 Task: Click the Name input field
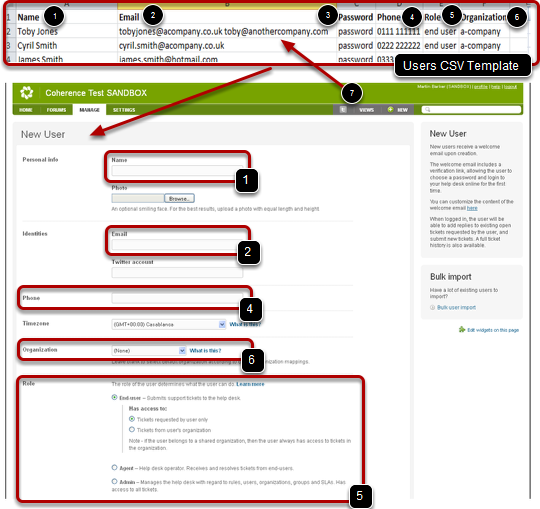pos(177,171)
